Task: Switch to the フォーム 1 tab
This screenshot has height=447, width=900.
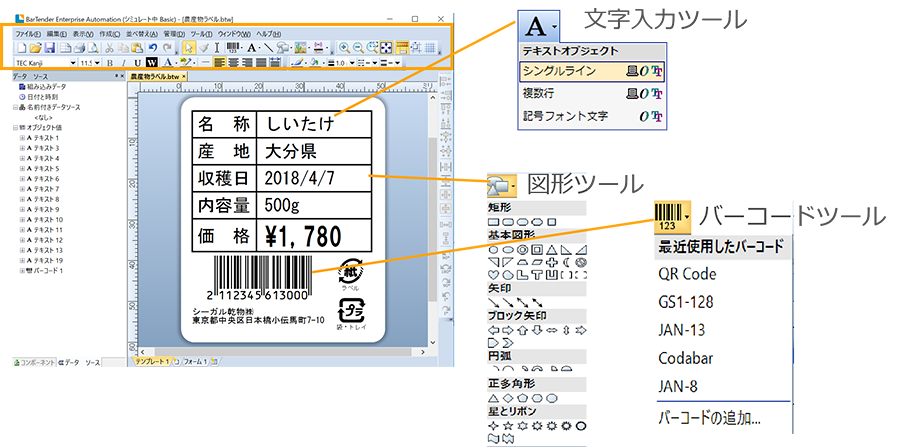Action: (195, 360)
